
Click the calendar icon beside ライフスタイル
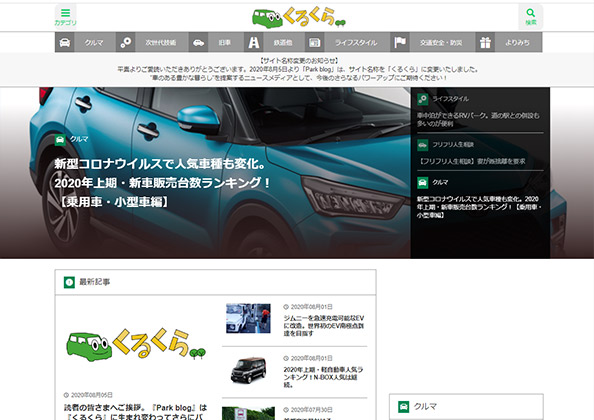[x=314, y=42]
